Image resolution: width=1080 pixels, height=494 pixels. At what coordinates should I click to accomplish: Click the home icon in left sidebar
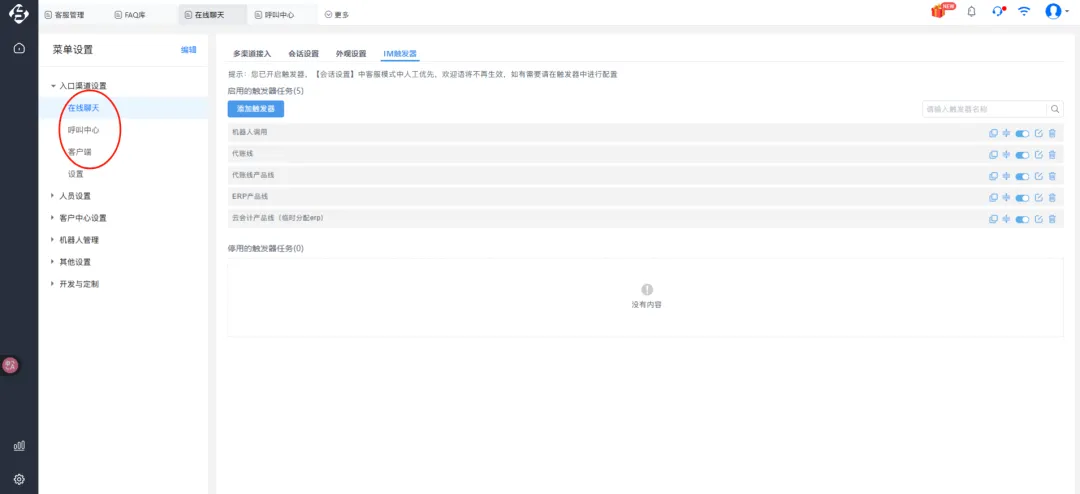pyautogui.click(x=19, y=48)
